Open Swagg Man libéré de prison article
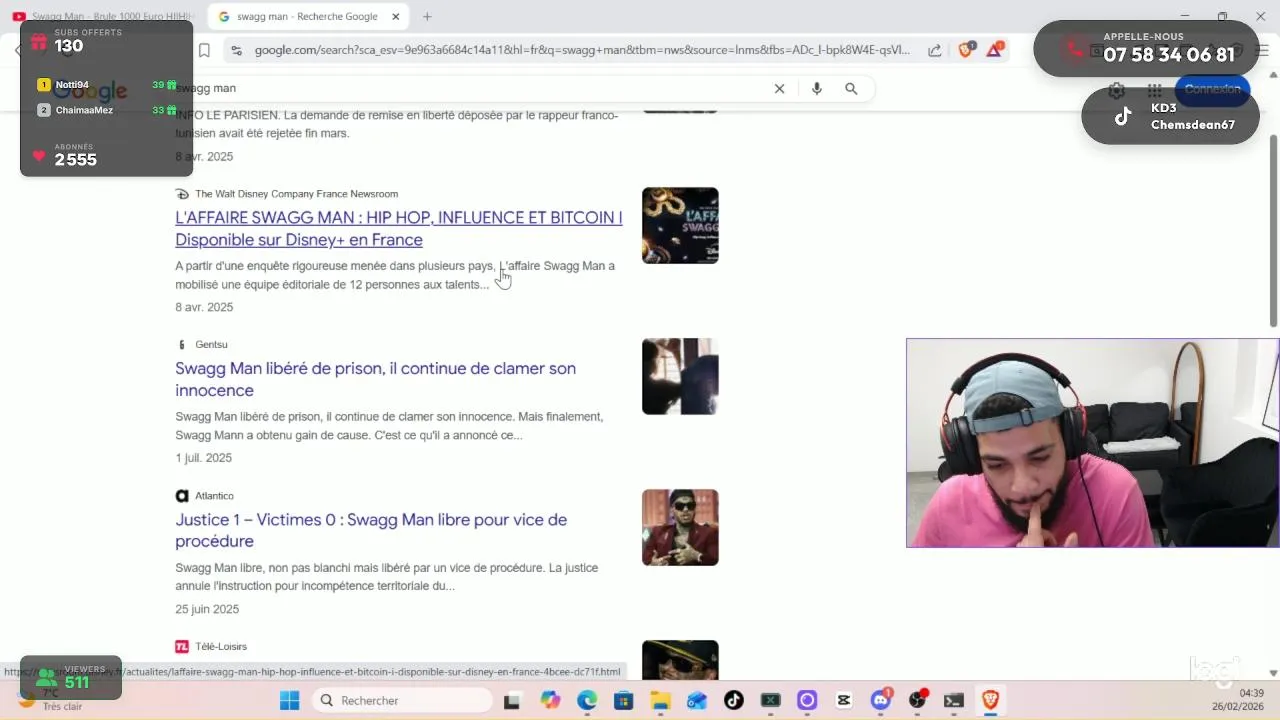Screen dimensions: 1280x720 [375, 379]
